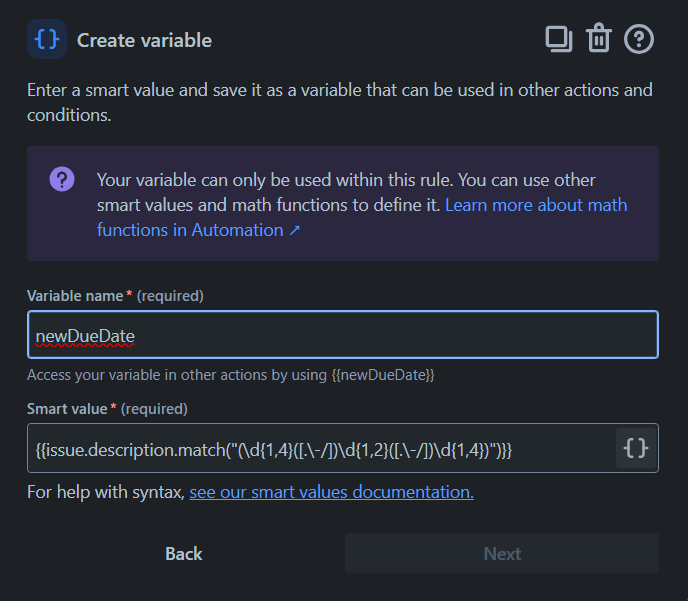Click the 'Smart value (required)' label
Image resolution: width=688 pixels, height=601 pixels.
coord(107,409)
